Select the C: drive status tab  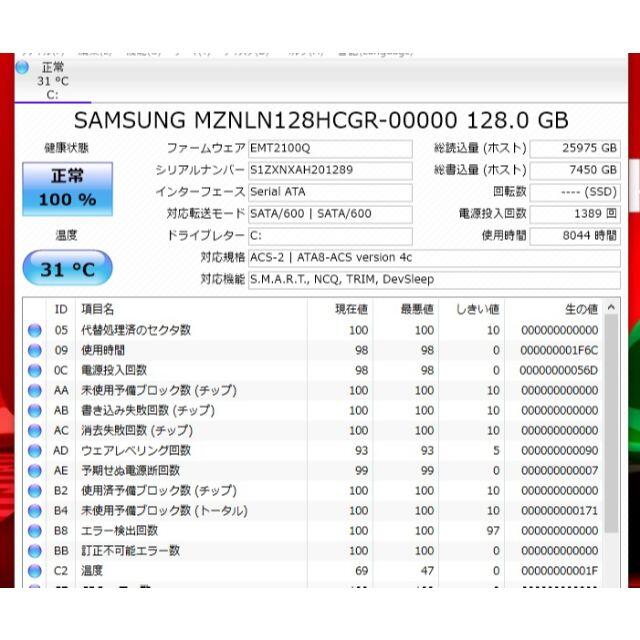[x=53, y=81]
